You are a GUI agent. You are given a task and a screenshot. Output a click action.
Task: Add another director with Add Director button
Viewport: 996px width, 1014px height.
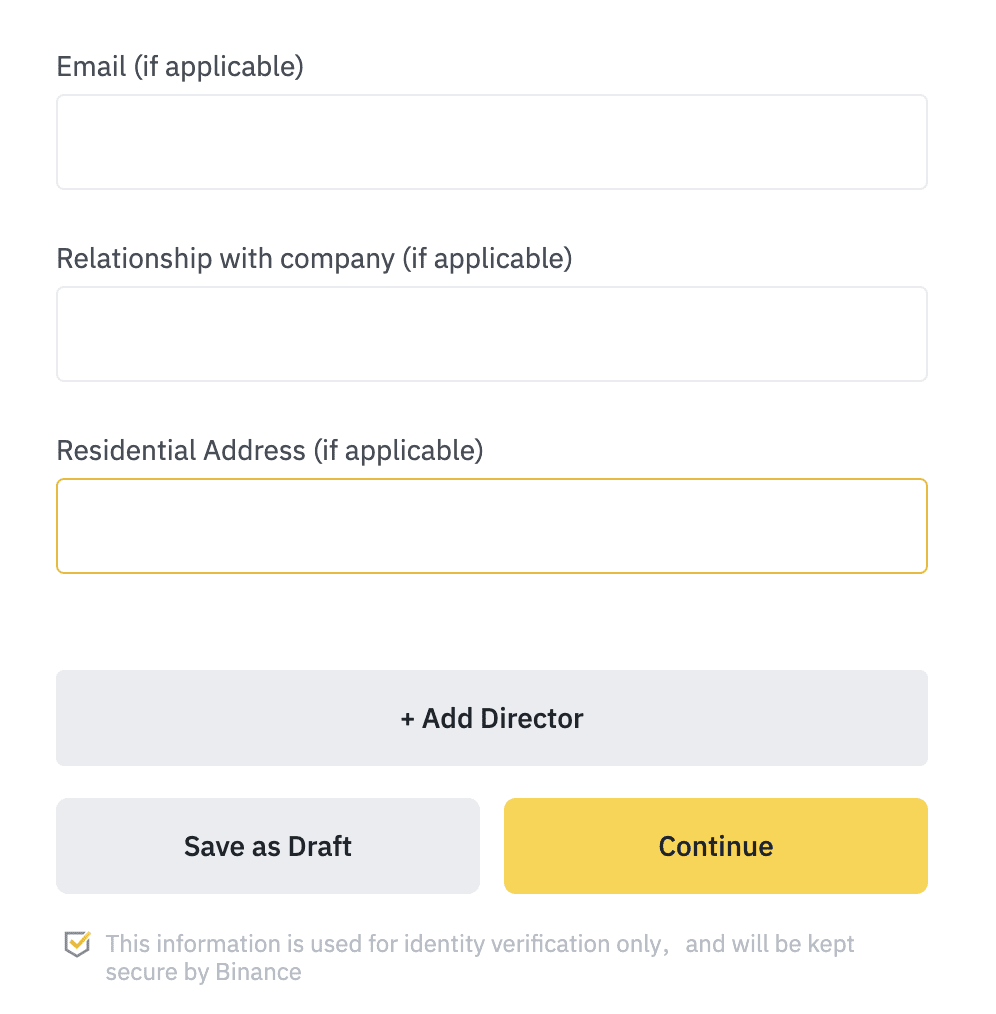pyautogui.click(x=492, y=718)
